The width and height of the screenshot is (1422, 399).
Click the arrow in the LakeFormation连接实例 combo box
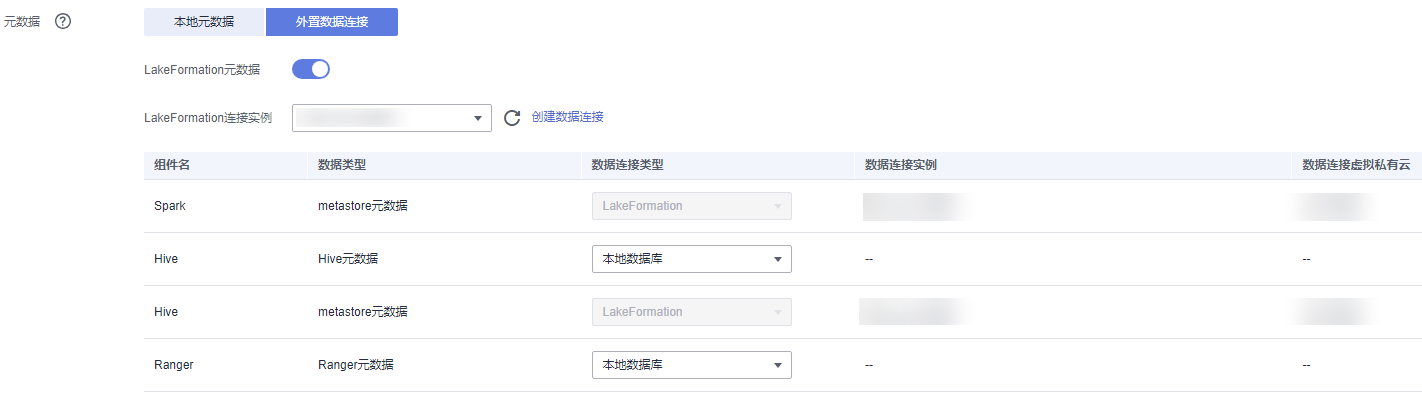478,118
